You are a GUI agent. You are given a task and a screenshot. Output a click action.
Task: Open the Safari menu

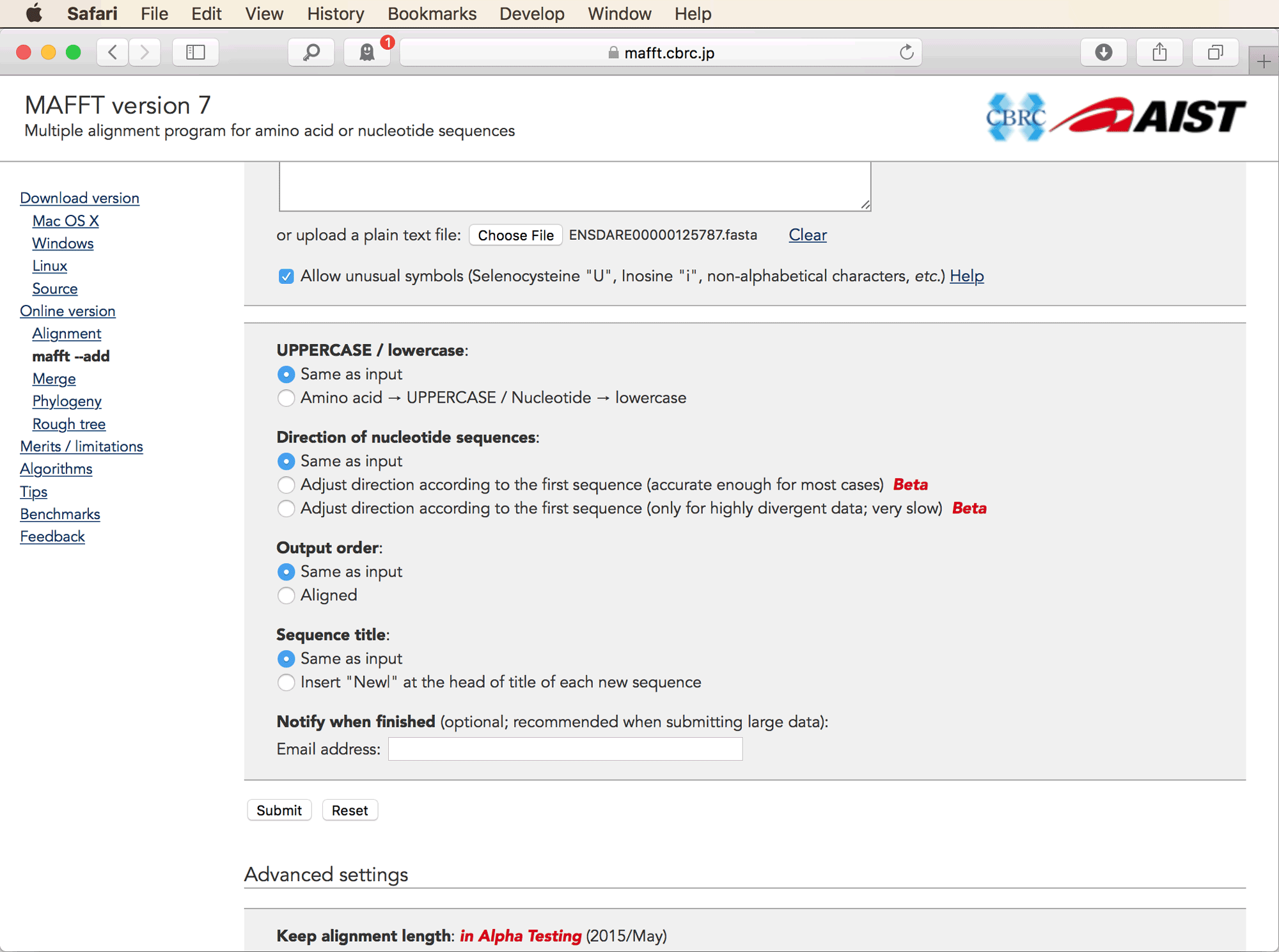tap(92, 13)
